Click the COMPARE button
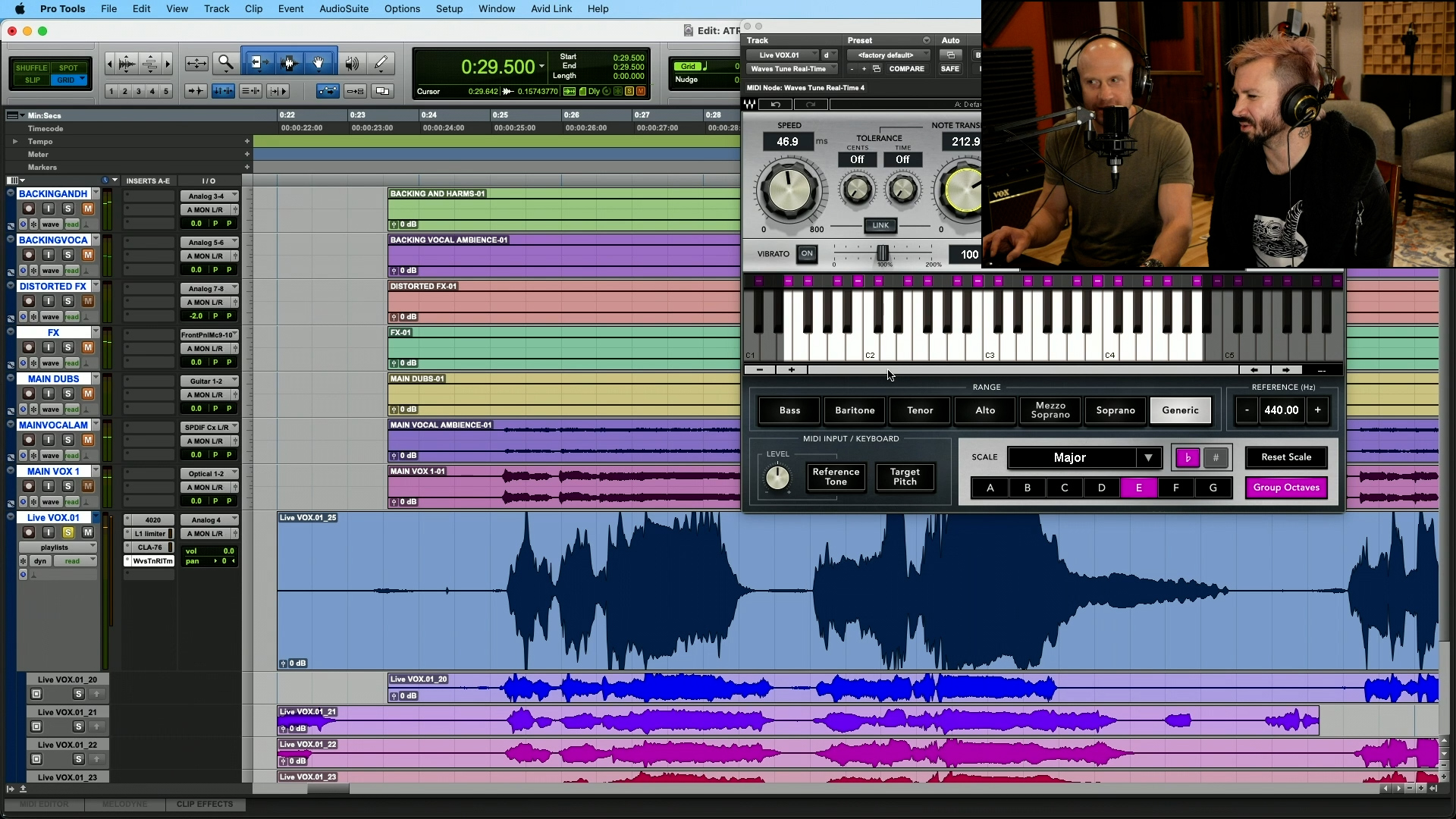 pyautogui.click(x=907, y=69)
